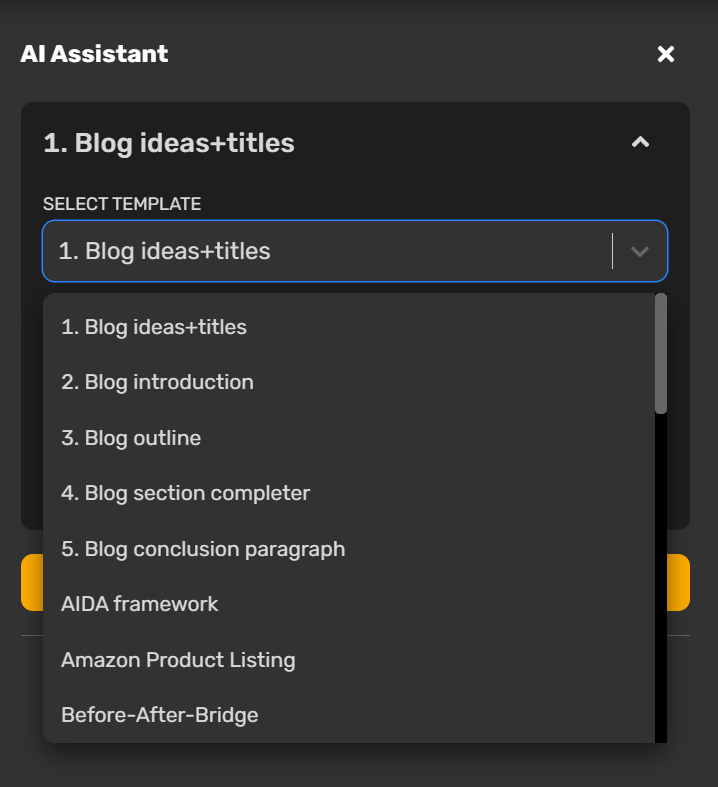The width and height of the screenshot is (718, 787).
Task: Collapse the Blog ideas+titles section chevron
Action: (x=640, y=143)
